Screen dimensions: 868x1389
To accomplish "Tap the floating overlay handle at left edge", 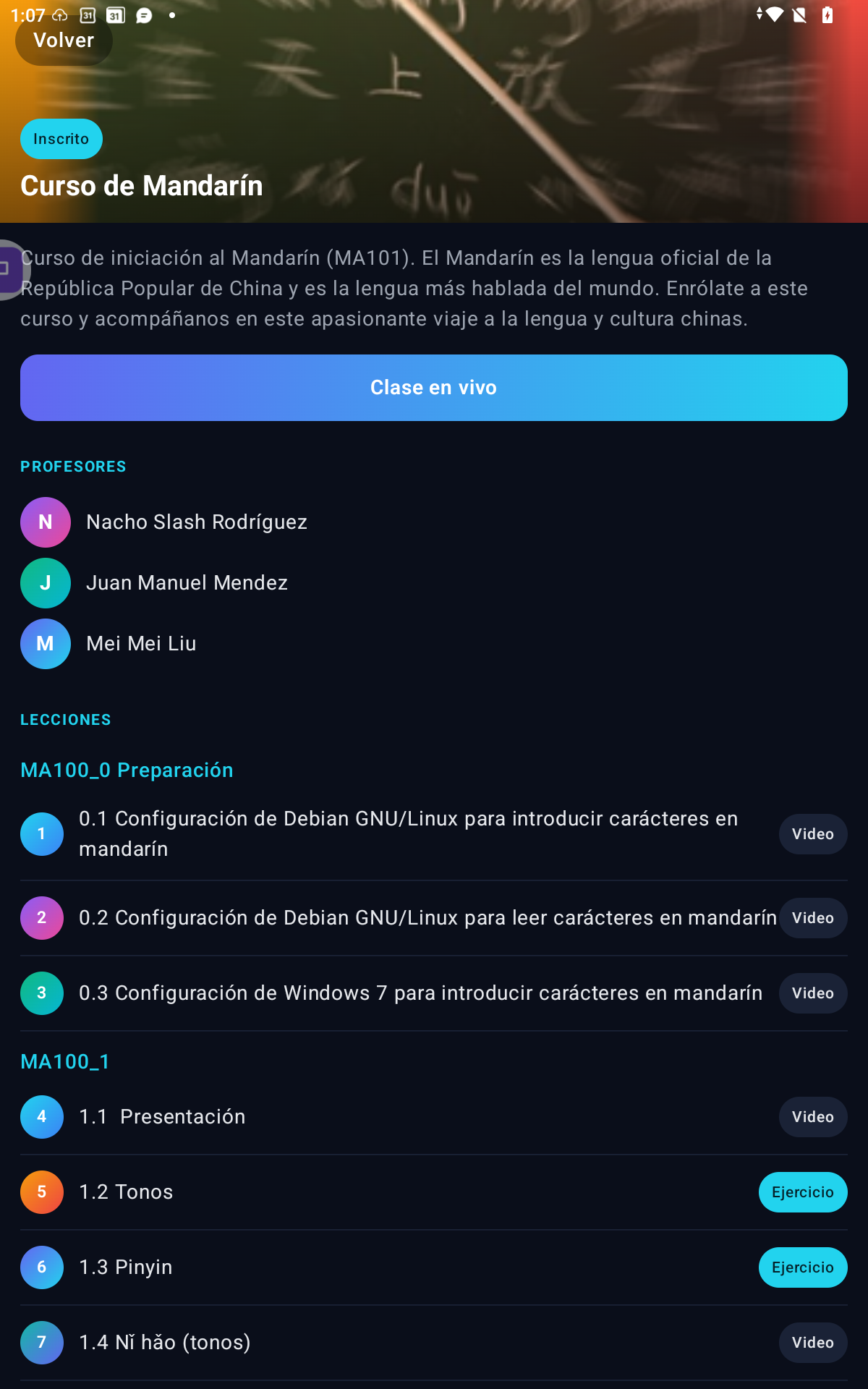I will (12, 269).
